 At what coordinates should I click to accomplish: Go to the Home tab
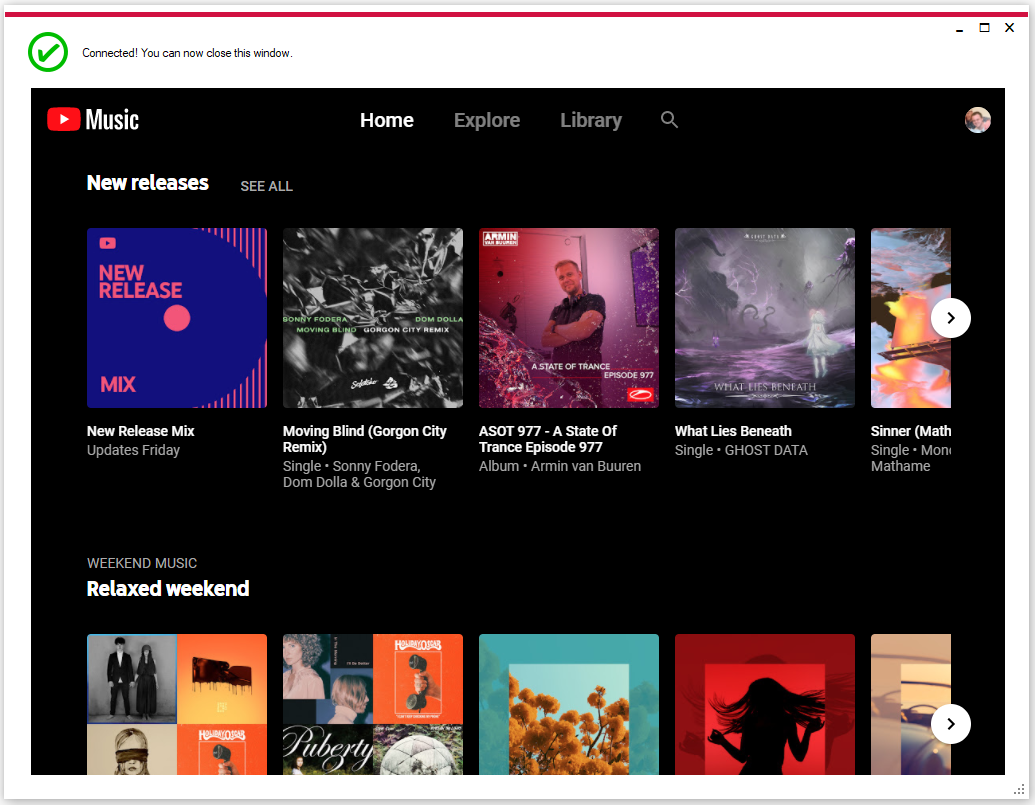[387, 120]
